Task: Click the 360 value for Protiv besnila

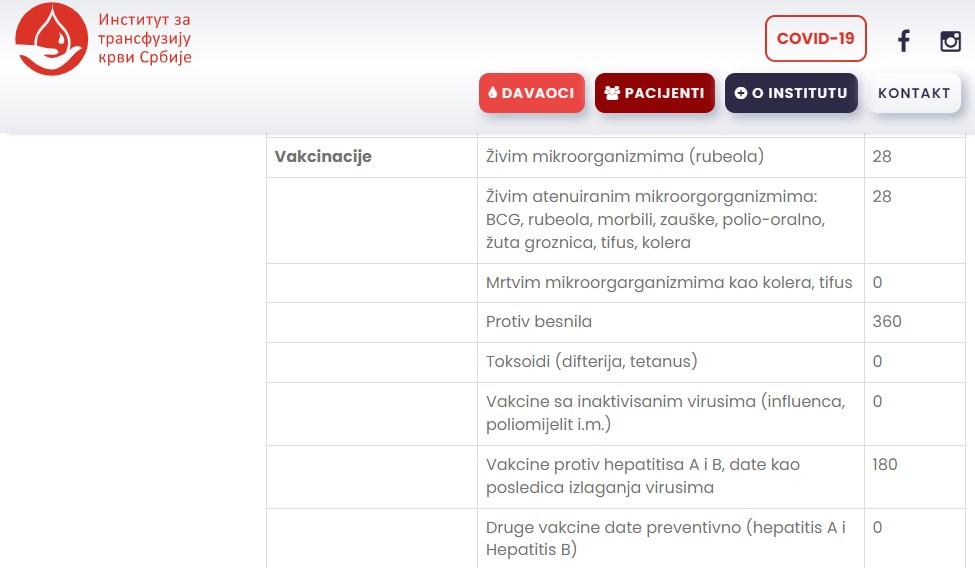Action: (887, 322)
